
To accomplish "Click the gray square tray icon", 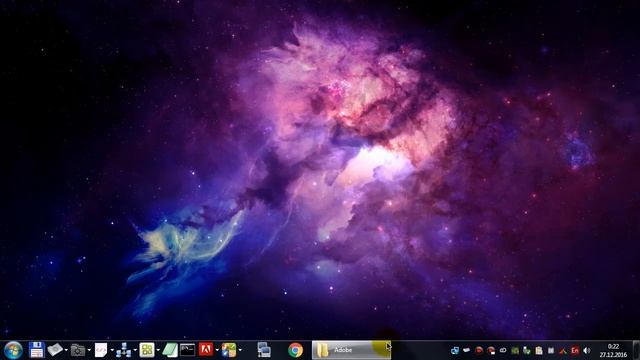I will pos(551,350).
